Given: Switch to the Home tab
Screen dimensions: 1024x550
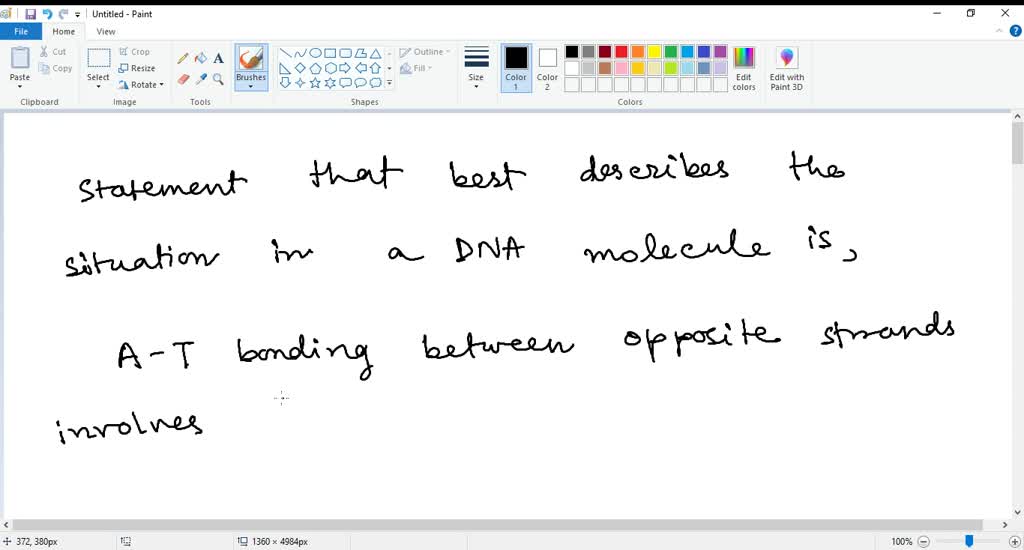Looking at the screenshot, I should click(63, 31).
